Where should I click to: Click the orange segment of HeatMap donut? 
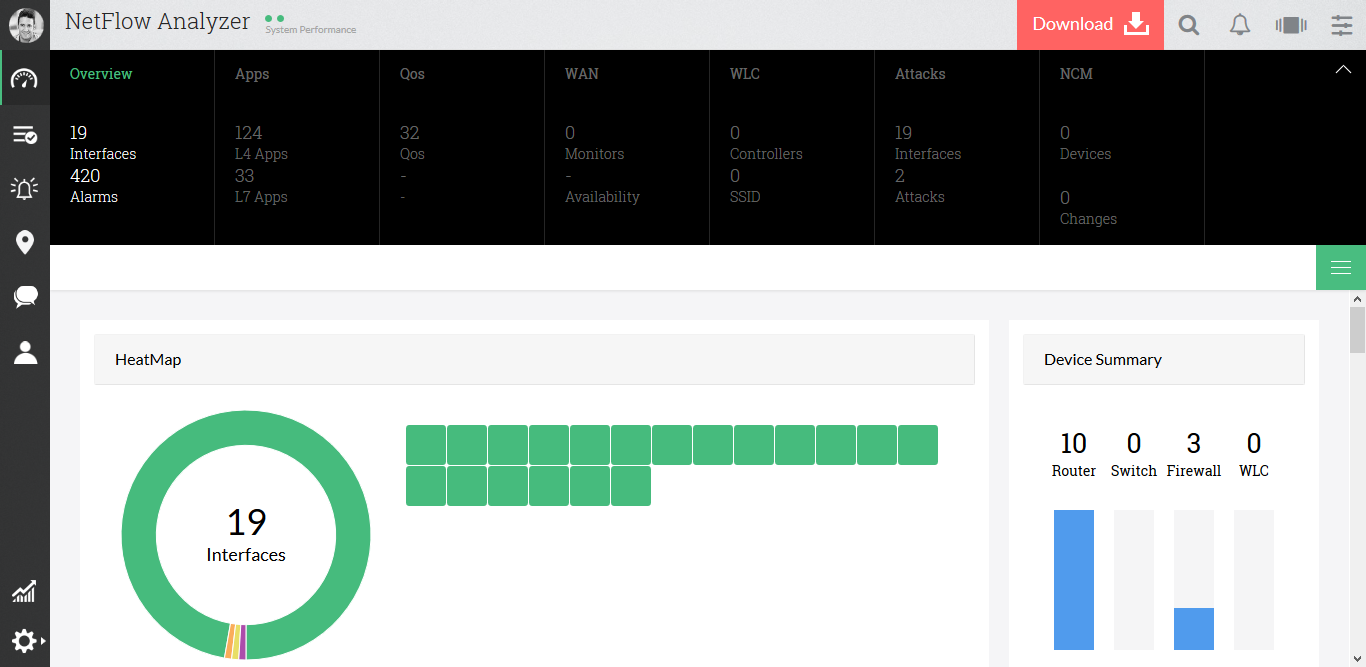point(229,640)
